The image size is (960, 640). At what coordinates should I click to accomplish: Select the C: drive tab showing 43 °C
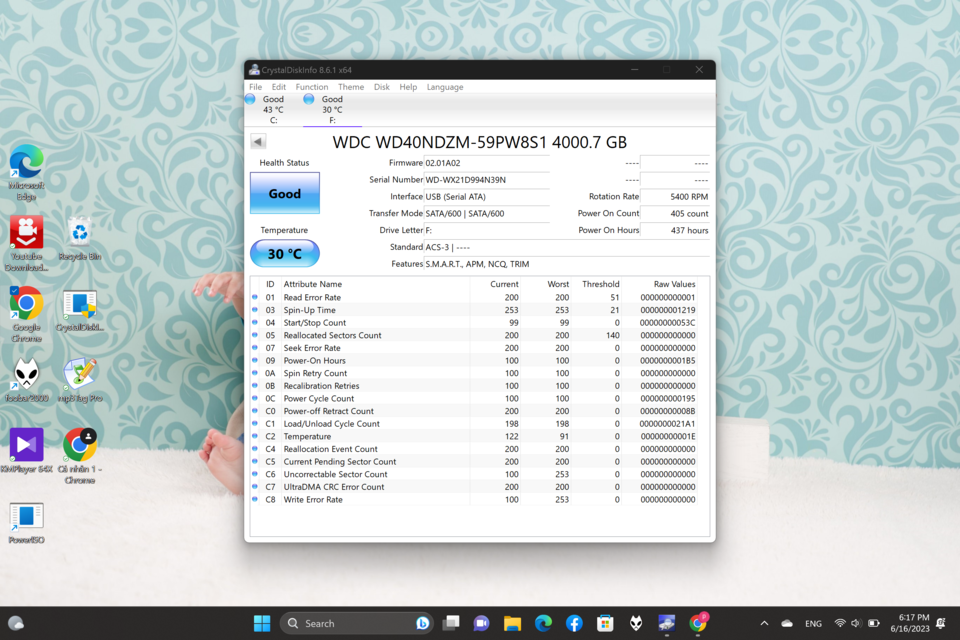pyautogui.click(x=273, y=110)
